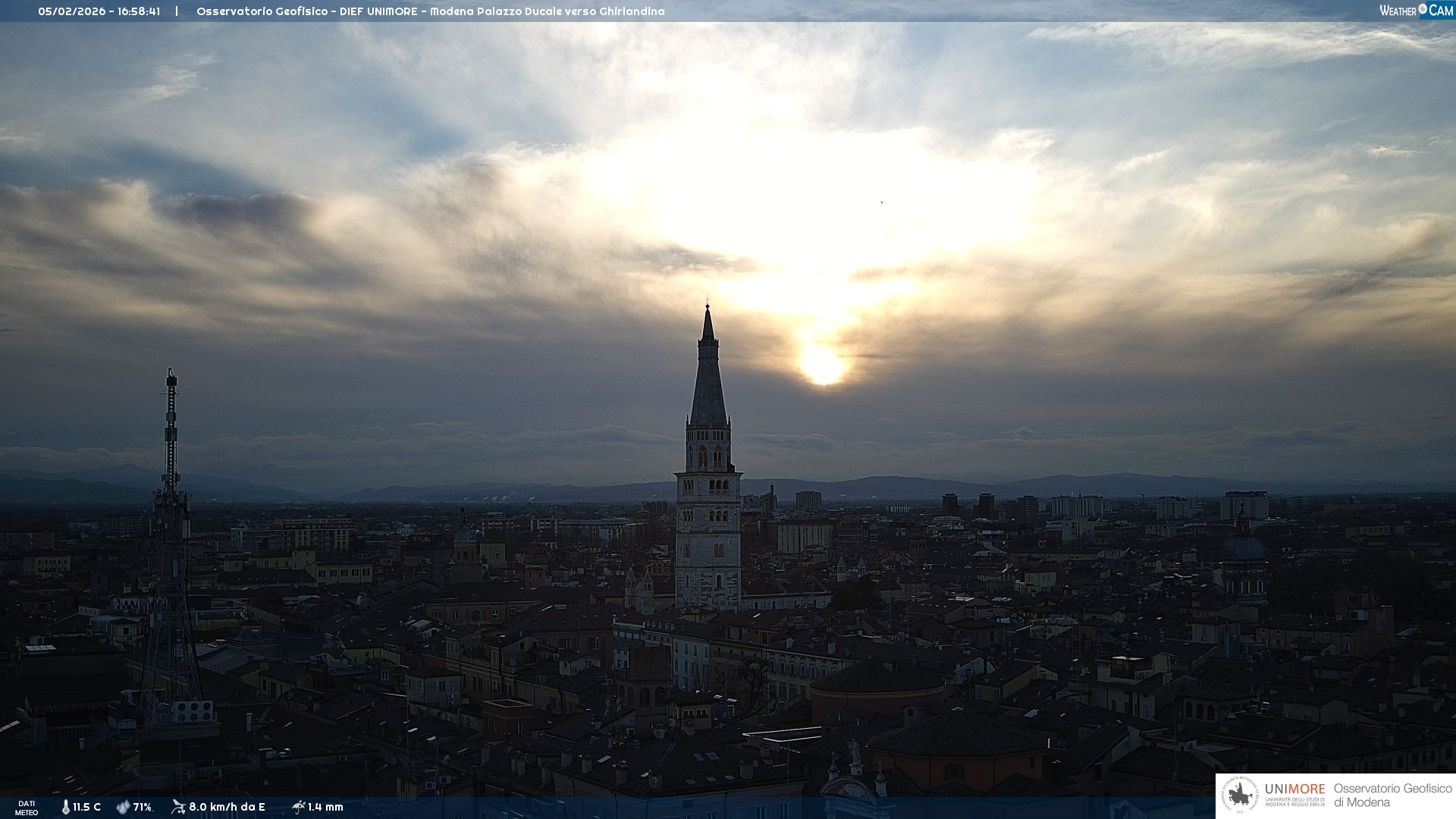Click the rain umbrella icon
Viewport: 1456px width, 819px height.
click(x=298, y=807)
